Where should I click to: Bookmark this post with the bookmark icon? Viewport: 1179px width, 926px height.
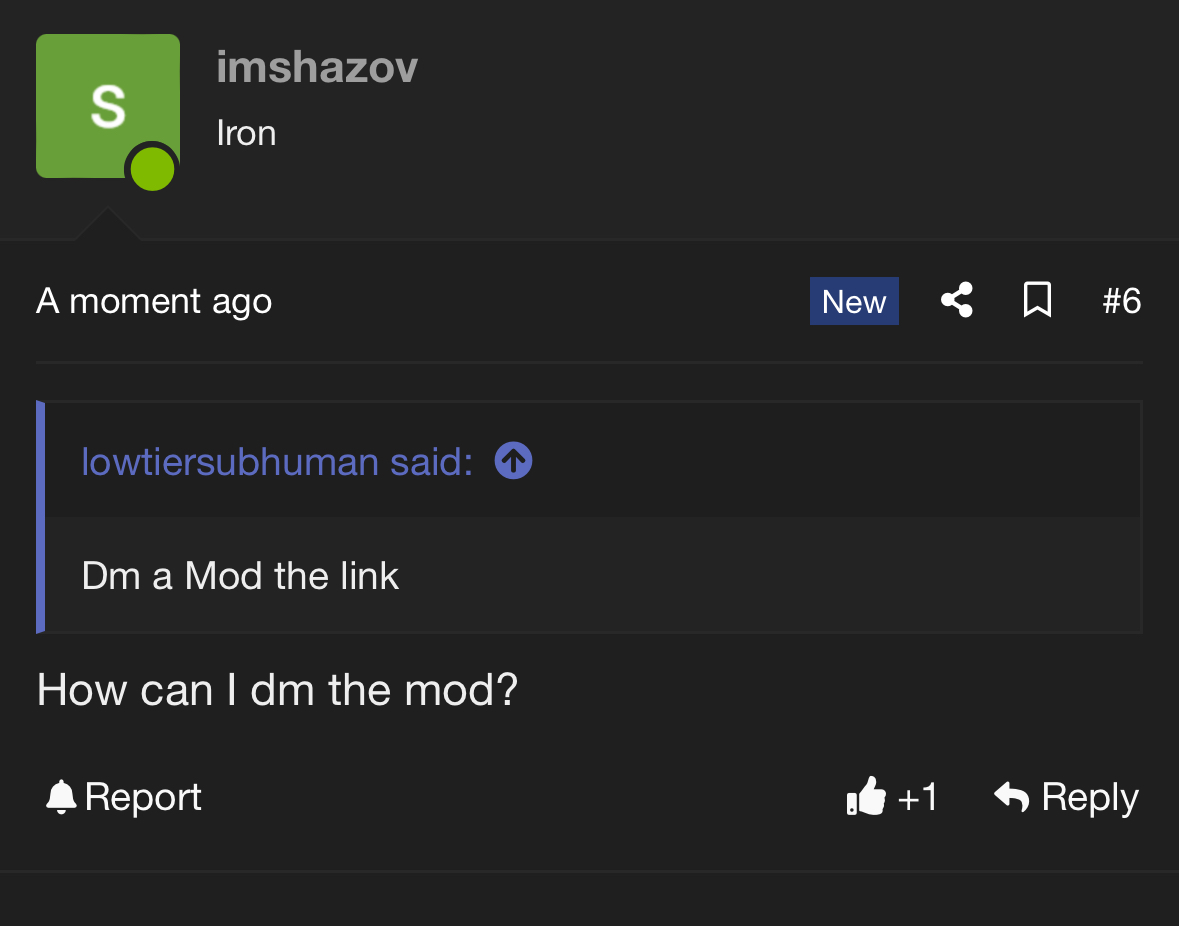pyautogui.click(x=1037, y=301)
